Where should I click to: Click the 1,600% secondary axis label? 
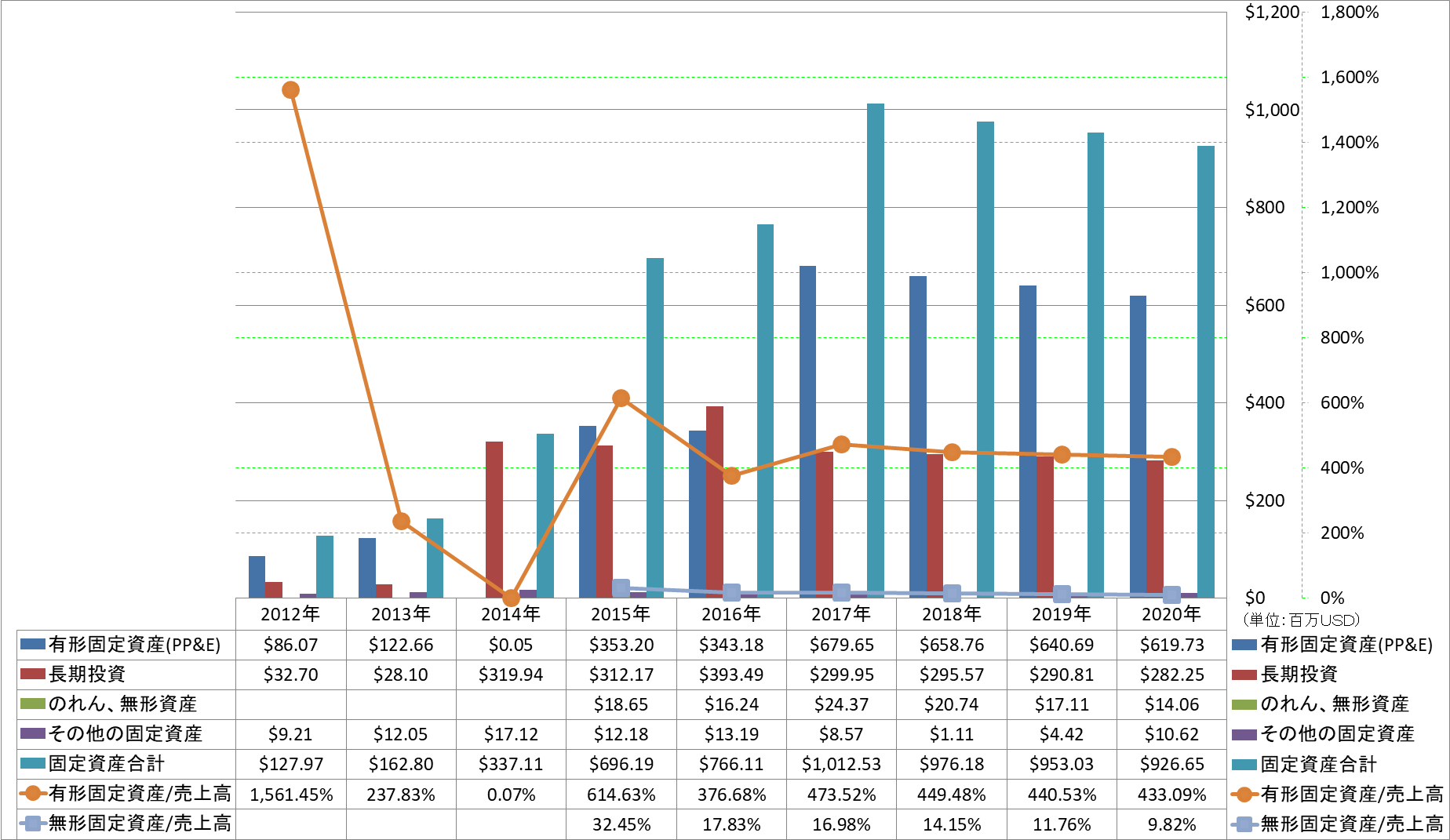[x=1350, y=77]
